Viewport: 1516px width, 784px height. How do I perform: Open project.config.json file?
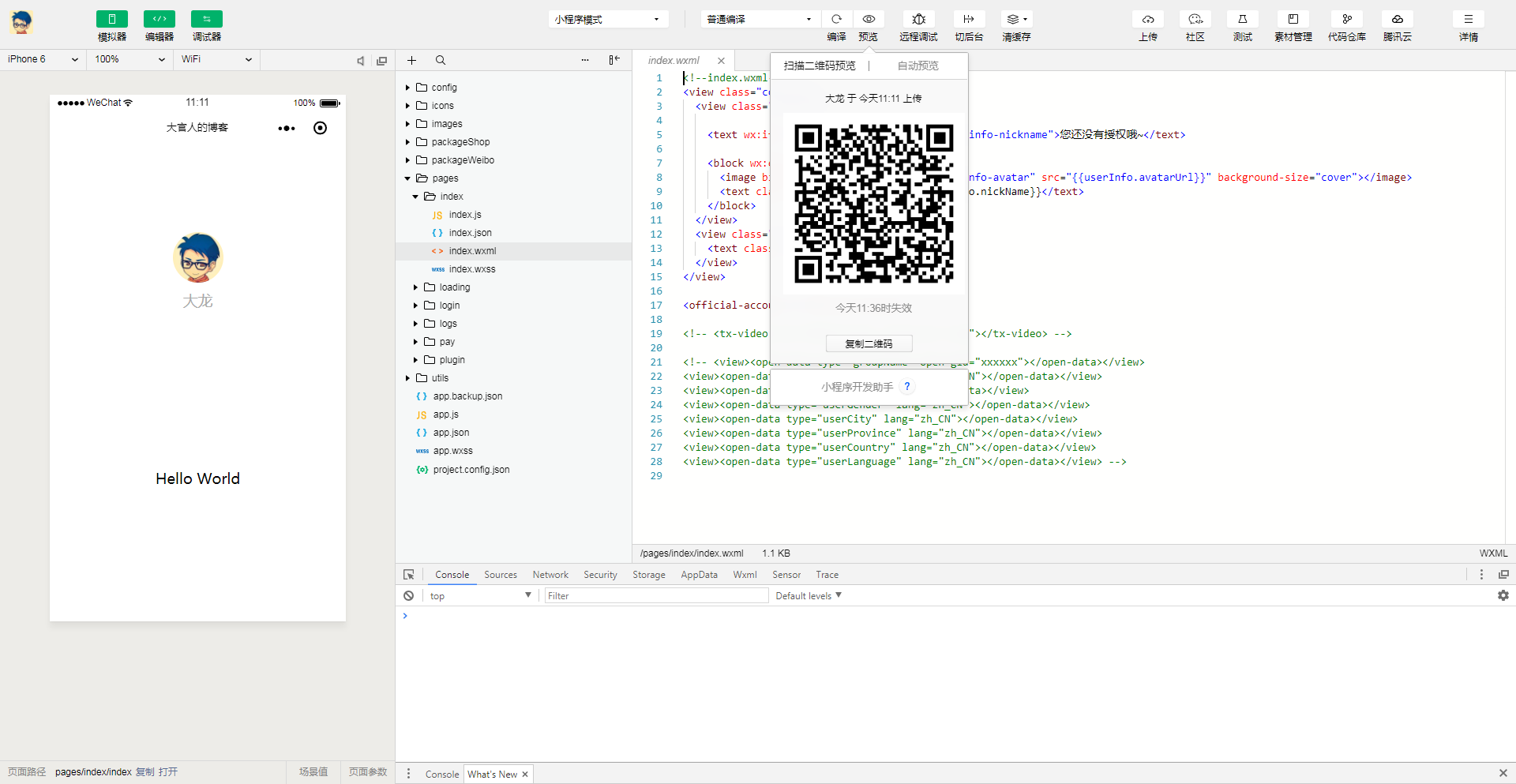tap(471, 470)
